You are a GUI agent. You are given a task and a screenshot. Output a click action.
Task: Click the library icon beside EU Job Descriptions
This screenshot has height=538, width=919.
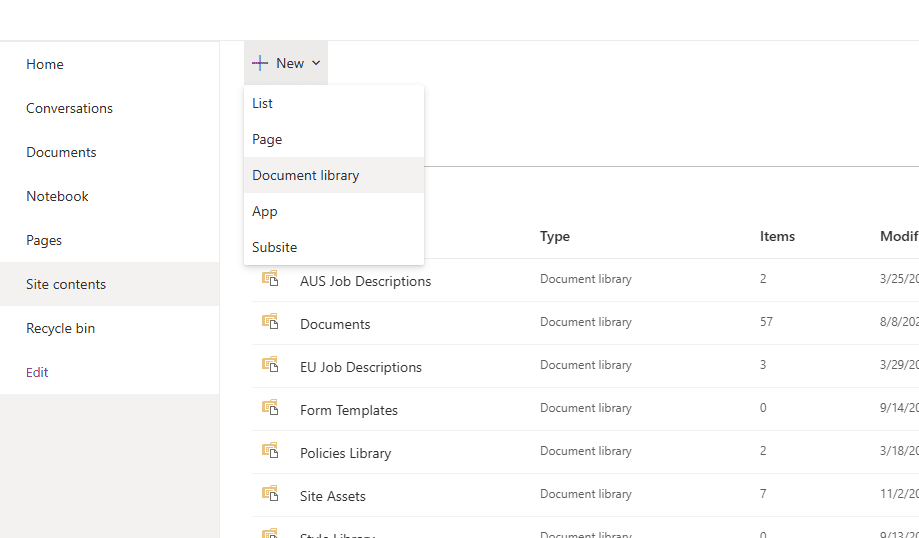(x=270, y=365)
